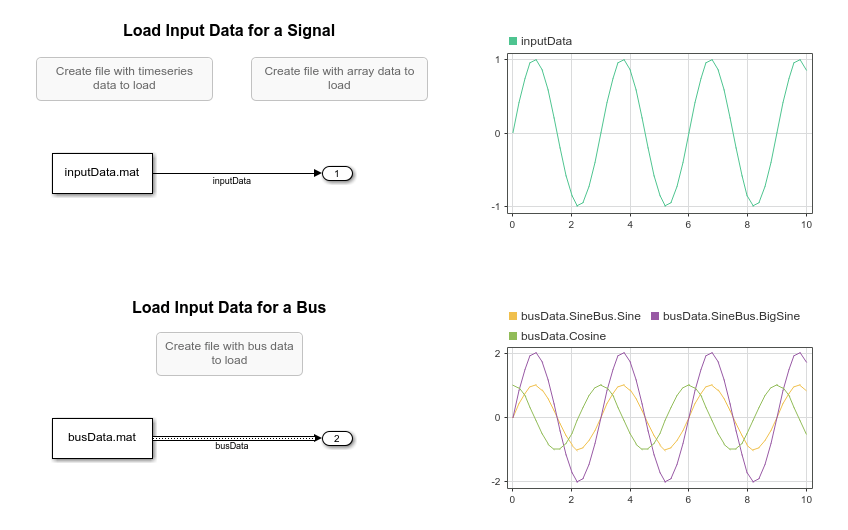Click 'Create file with bus data' button
The image size is (848, 530).
(229, 353)
